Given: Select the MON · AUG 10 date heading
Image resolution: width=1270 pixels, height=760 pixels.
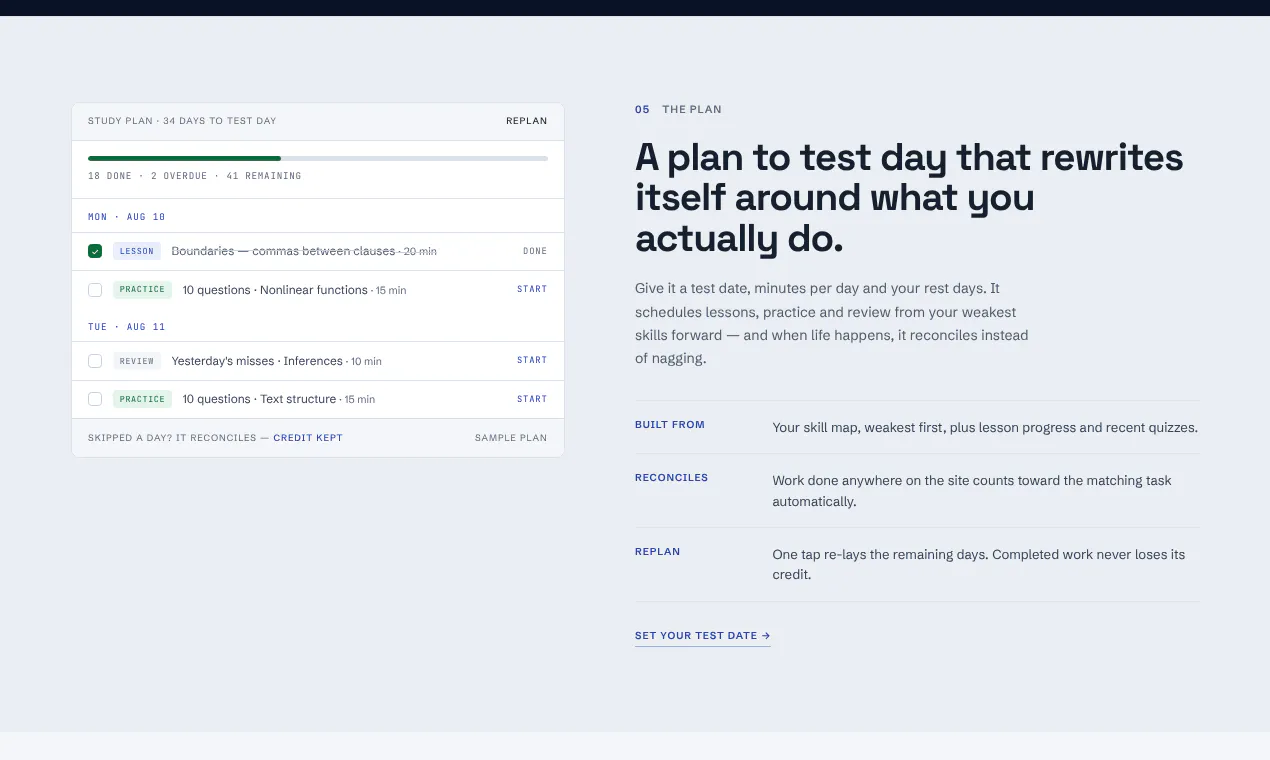Looking at the screenshot, I should point(127,217).
